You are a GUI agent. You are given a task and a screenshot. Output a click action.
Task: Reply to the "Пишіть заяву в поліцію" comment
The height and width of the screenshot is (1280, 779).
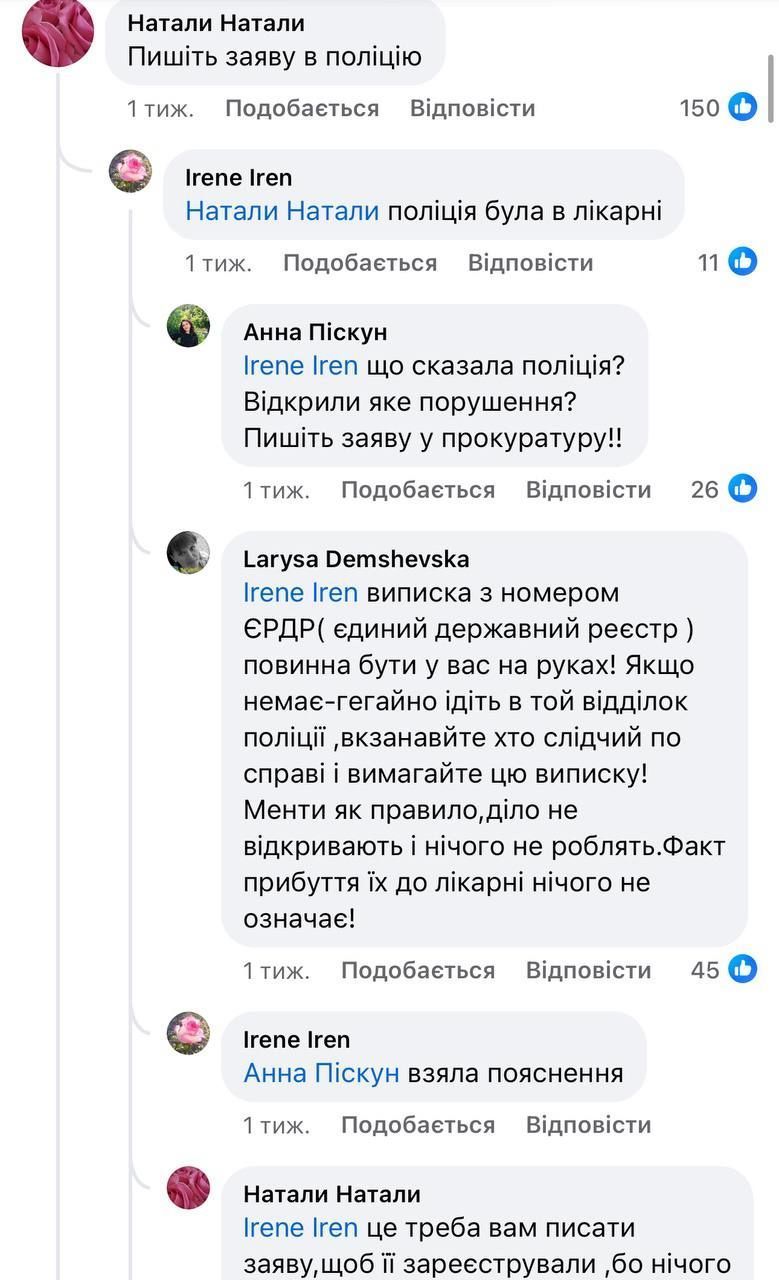(472, 108)
